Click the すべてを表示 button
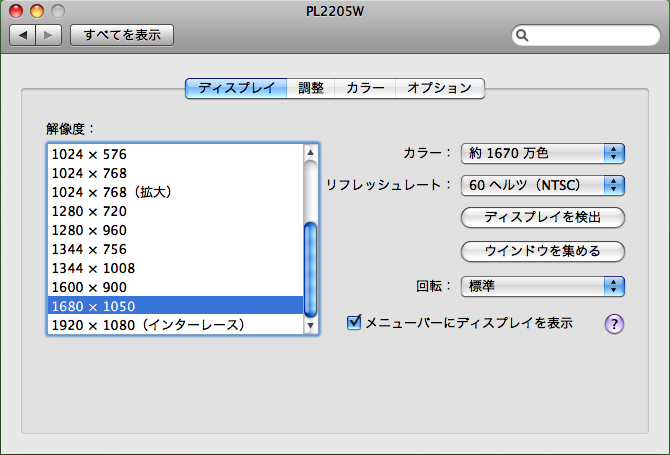This screenshot has height=455, width=670. [x=122, y=35]
